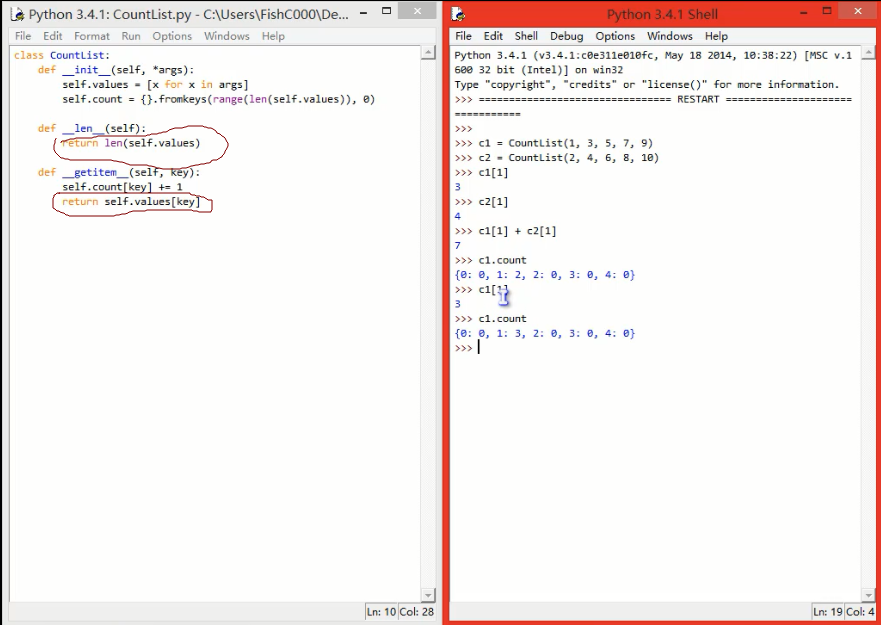Click the editor's vertical scrollbar track
Viewport: 881px width, 625px height.
point(429,320)
